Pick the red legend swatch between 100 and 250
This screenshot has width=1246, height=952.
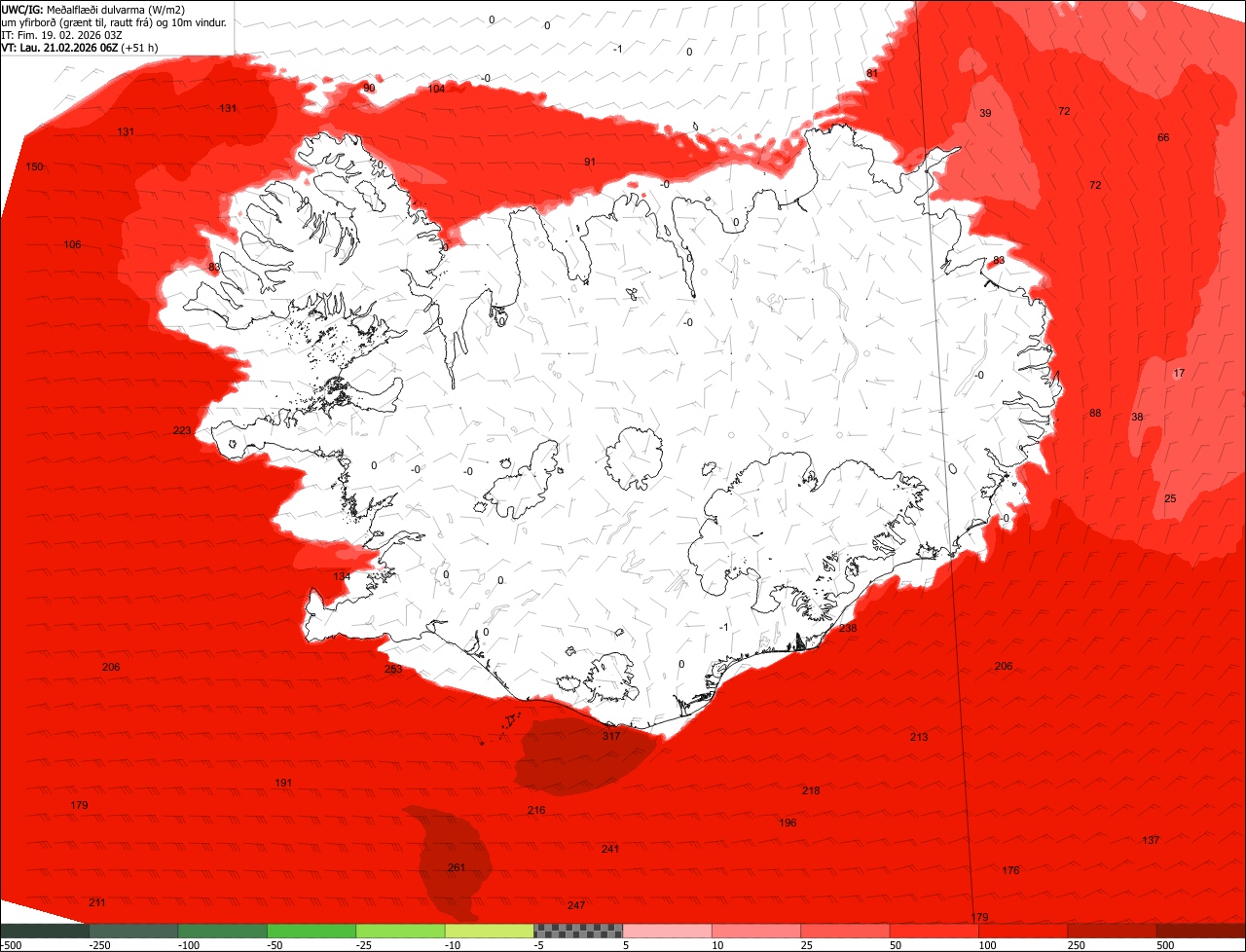coord(1022,931)
